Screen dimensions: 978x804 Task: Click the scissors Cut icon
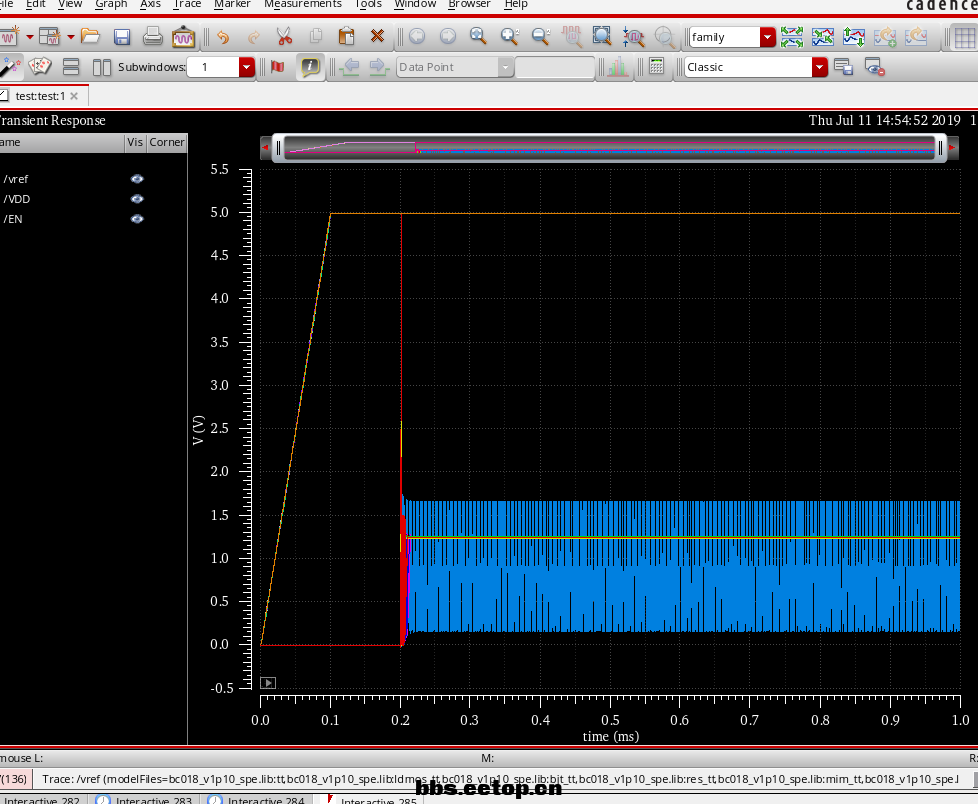click(x=284, y=37)
